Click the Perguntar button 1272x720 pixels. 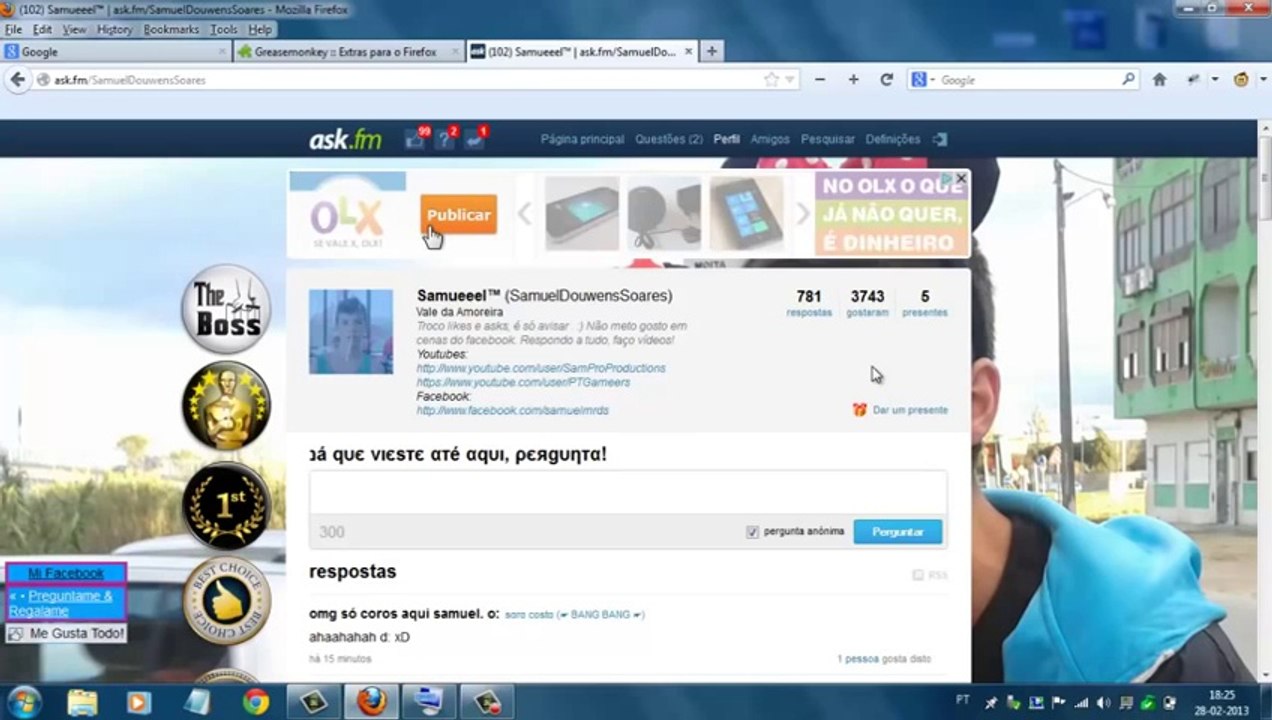(898, 532)
